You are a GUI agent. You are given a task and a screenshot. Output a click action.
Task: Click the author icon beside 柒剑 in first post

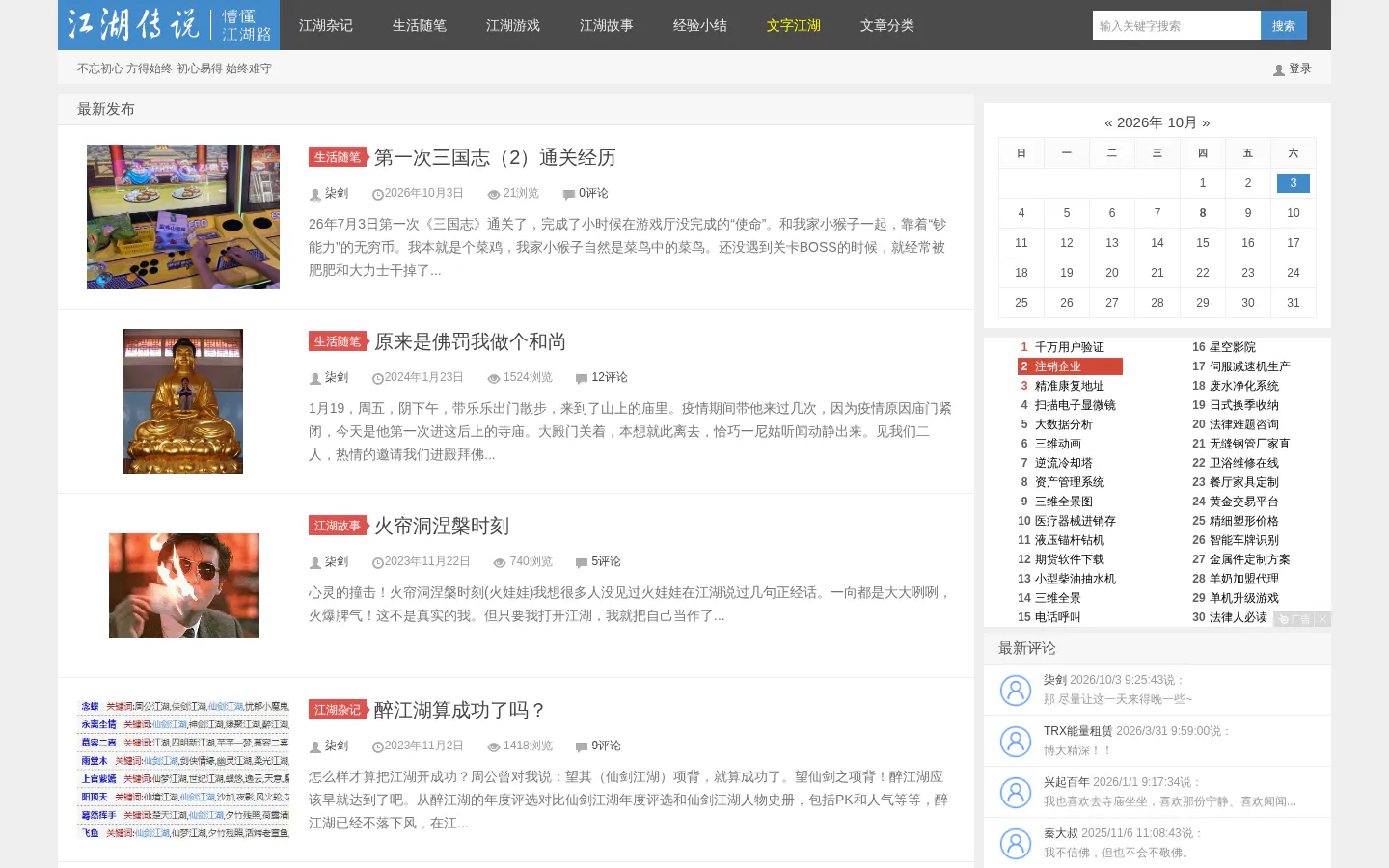pos(314,194)
